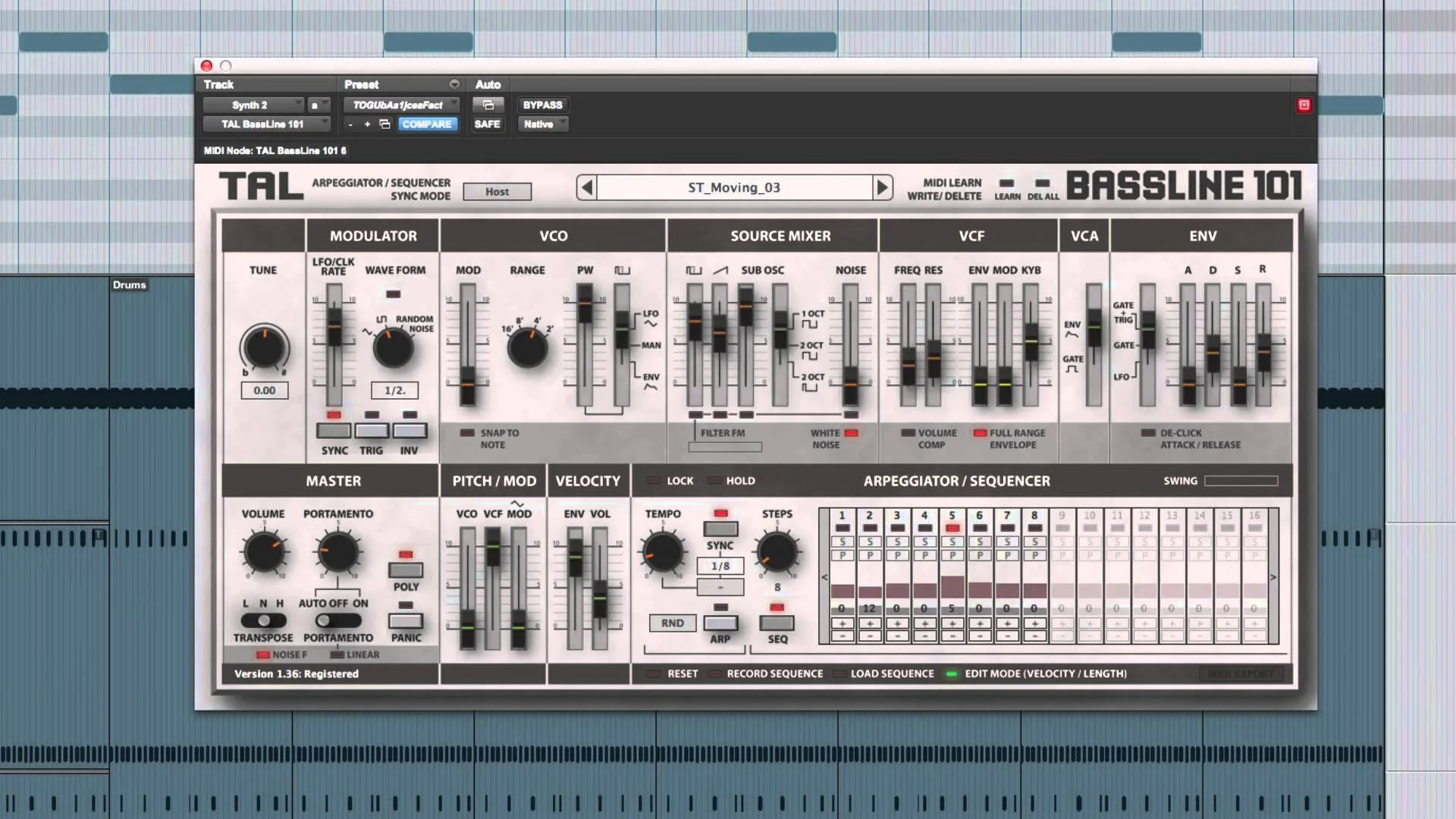This screenshot has height=819, width=1456.
Task: Open the Host sync mode selector
Action: (x=497, y=191)
